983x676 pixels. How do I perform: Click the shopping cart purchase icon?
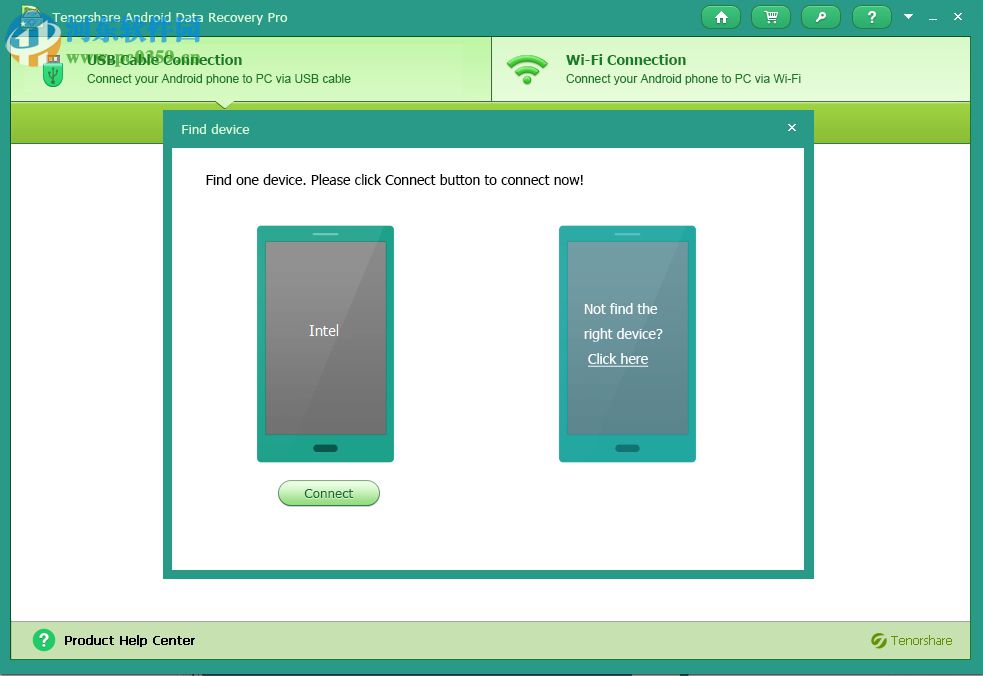pyautogui.click(x=770, y=17)
